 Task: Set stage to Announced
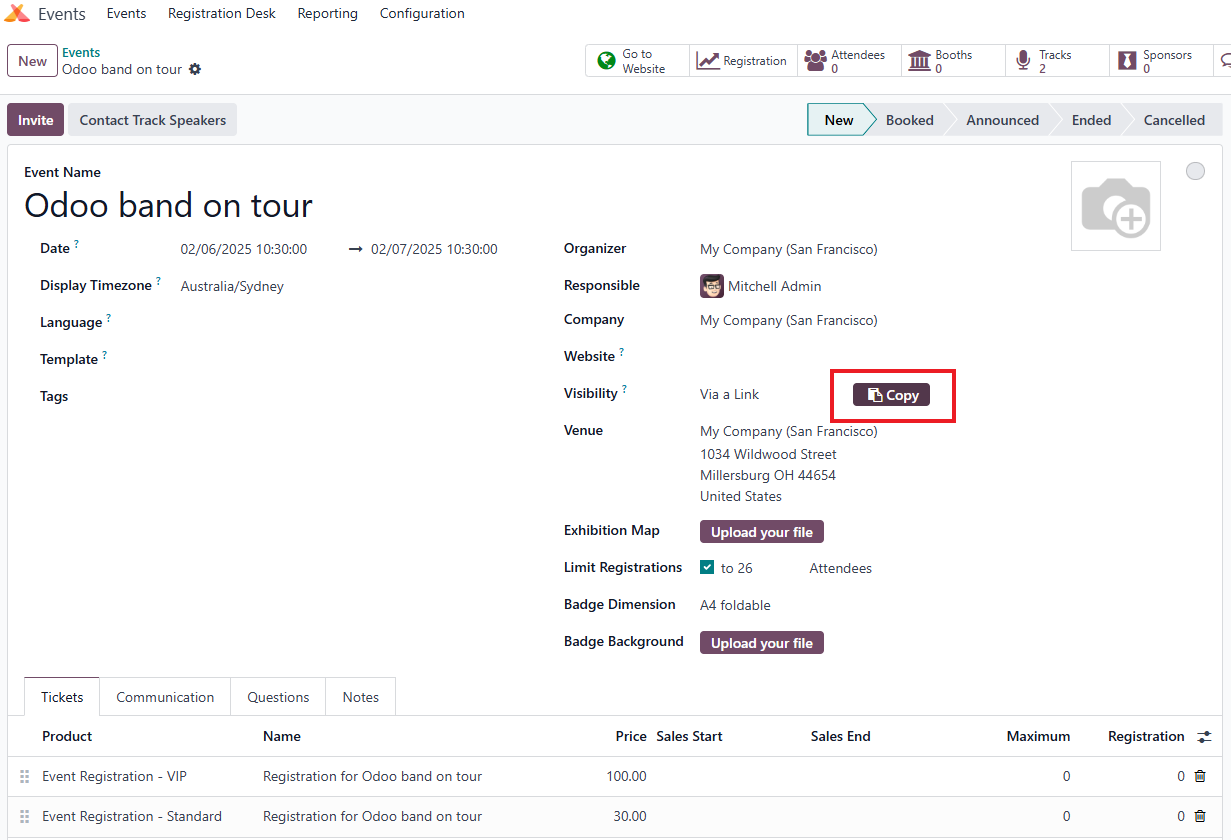pyautogui.click(x=1002, y=120)
